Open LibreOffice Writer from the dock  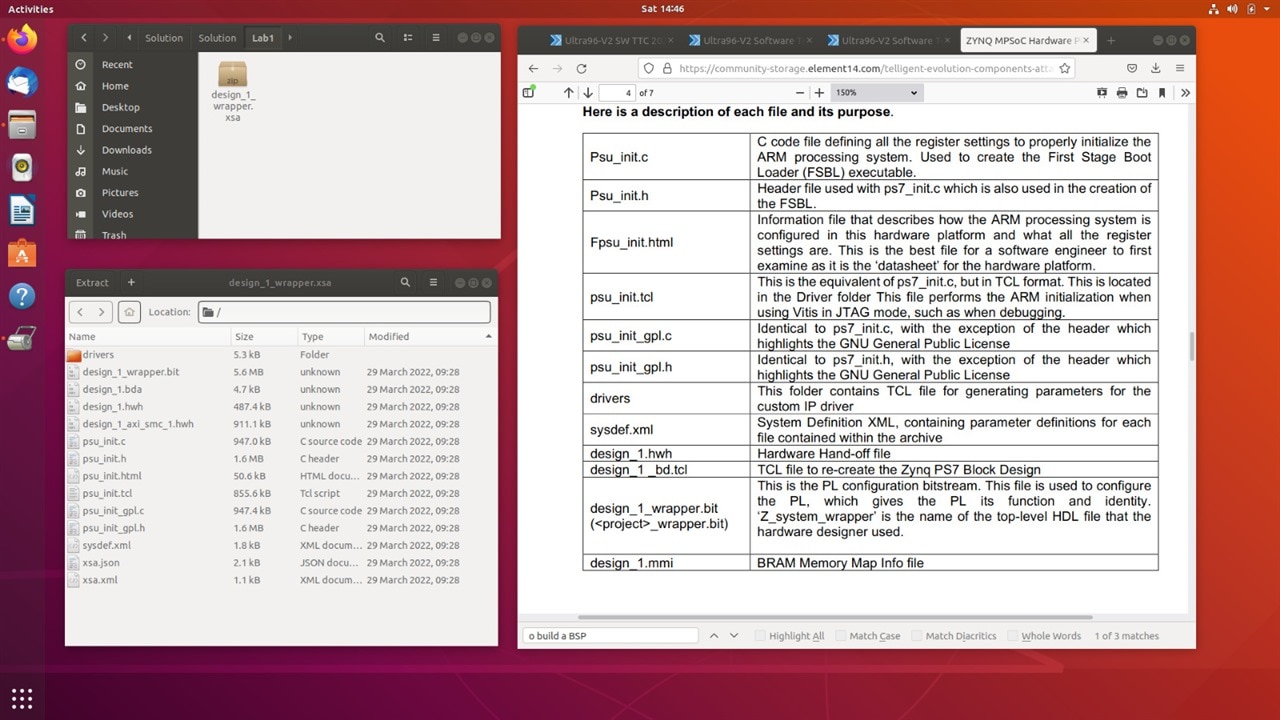point(22,211)
